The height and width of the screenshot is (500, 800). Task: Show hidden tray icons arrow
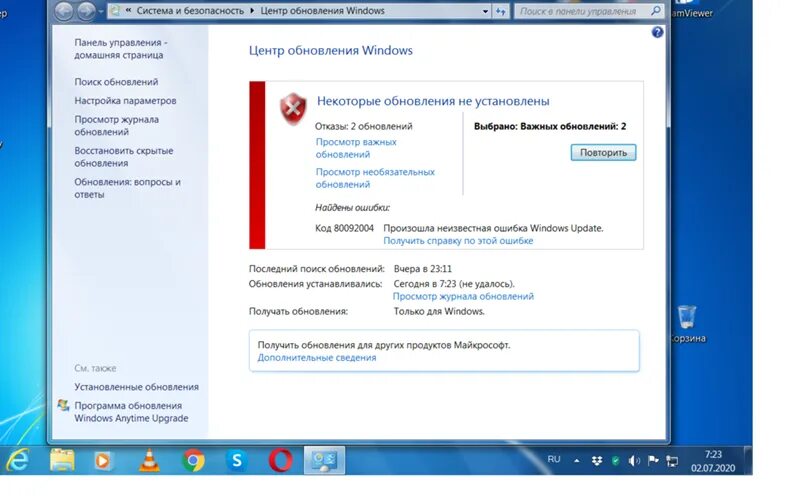[577, 461]
